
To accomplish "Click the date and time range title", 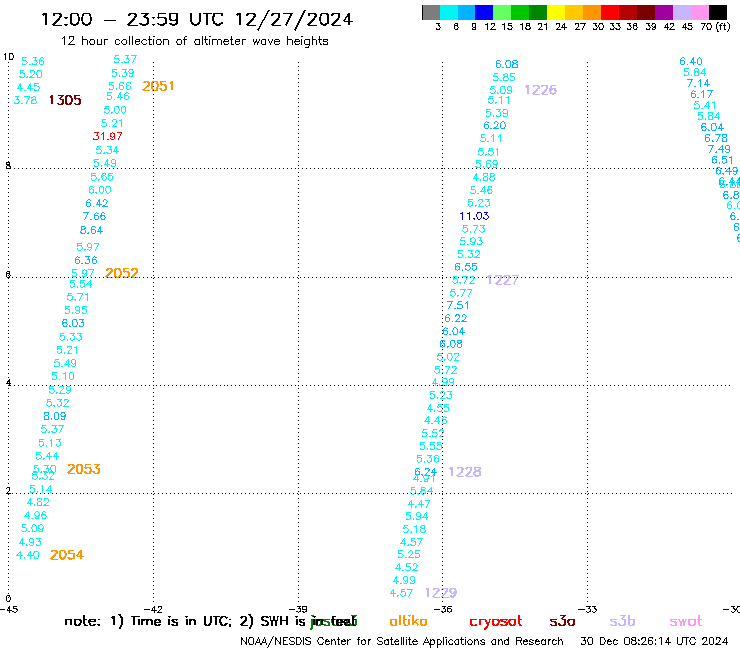I will (x=197, y=20).
